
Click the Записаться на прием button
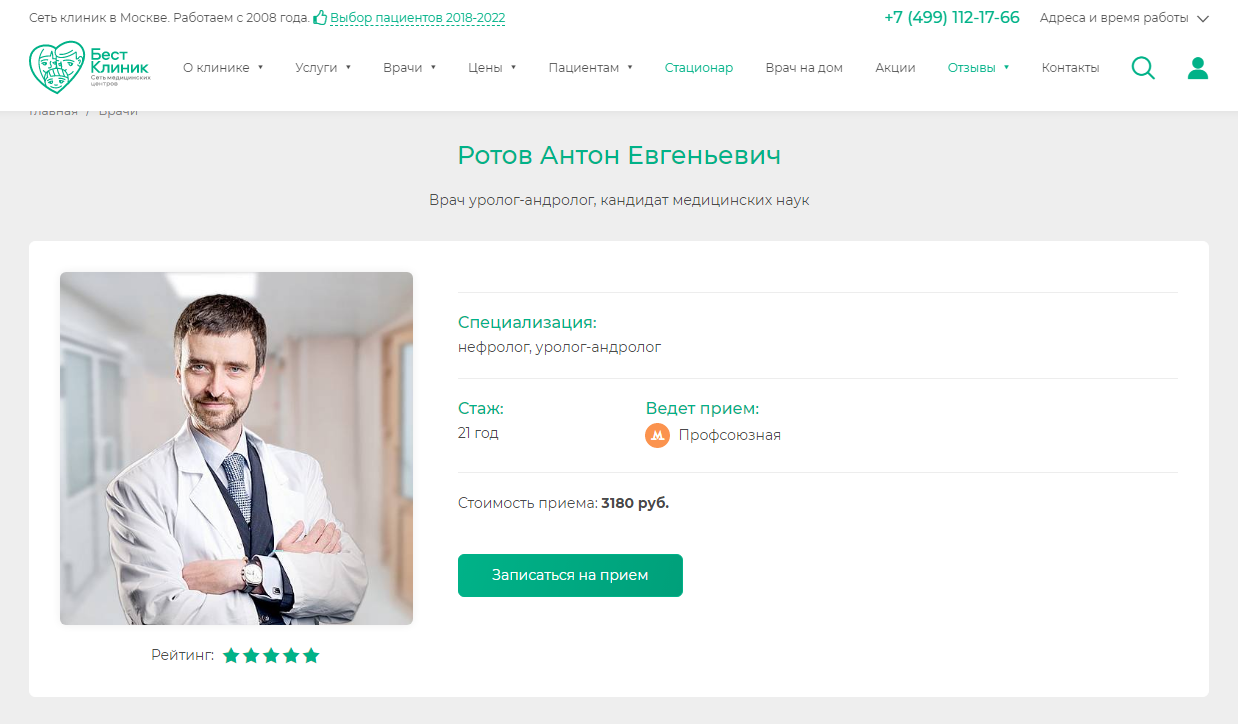point(570,576)
